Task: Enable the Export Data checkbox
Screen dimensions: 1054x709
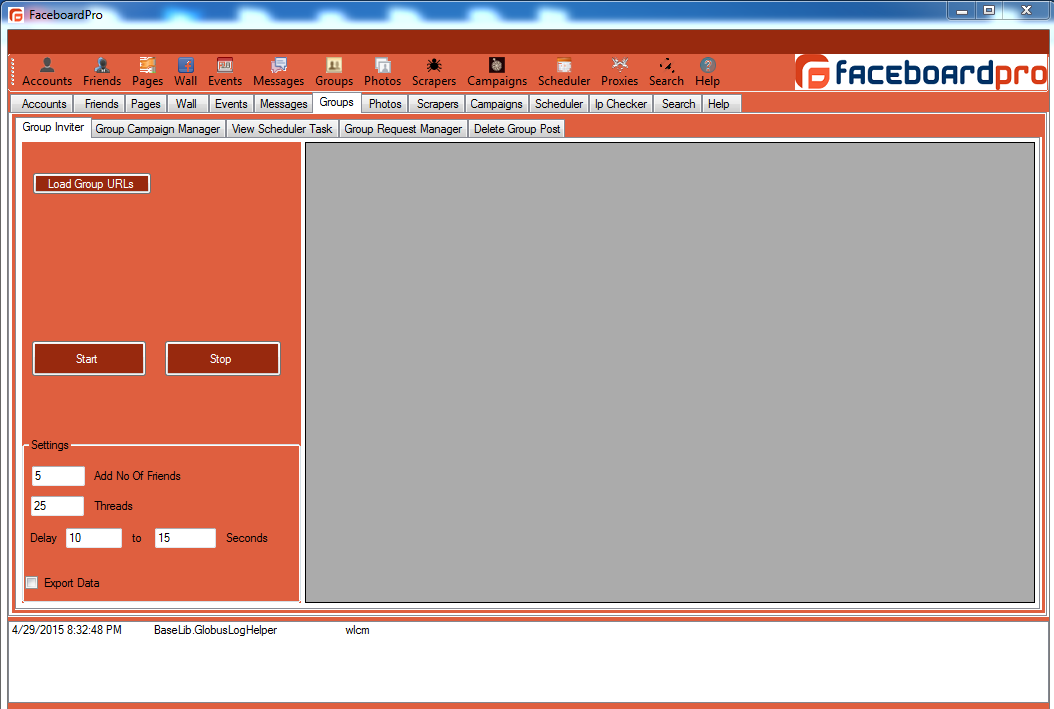Action: coord(32,583)
